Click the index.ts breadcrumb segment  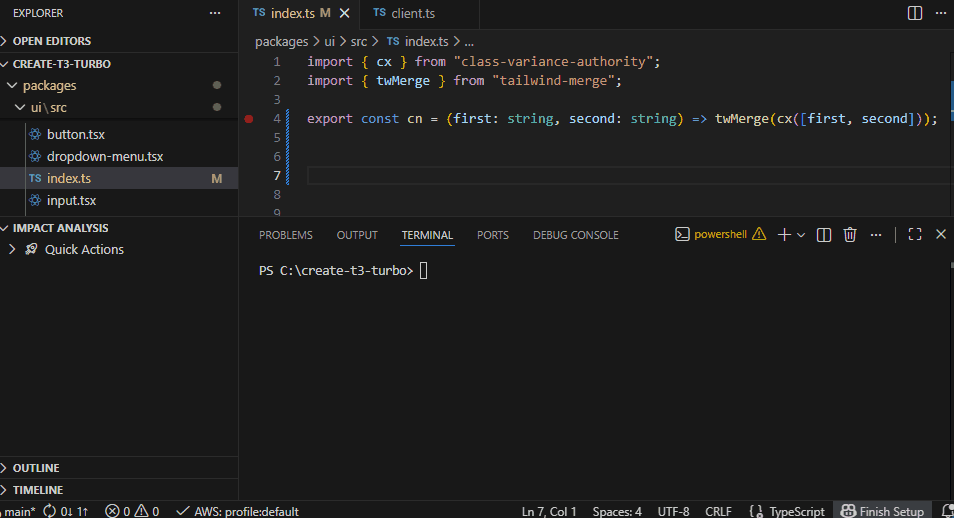[x=427, y=41]
